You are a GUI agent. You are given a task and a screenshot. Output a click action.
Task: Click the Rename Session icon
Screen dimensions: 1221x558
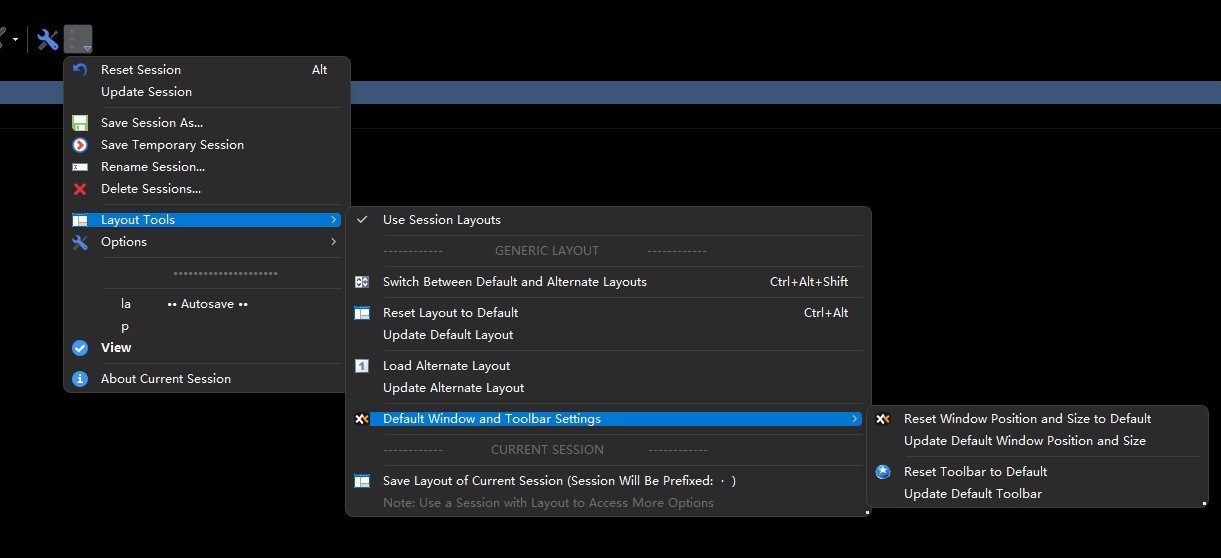coord(80,167)
